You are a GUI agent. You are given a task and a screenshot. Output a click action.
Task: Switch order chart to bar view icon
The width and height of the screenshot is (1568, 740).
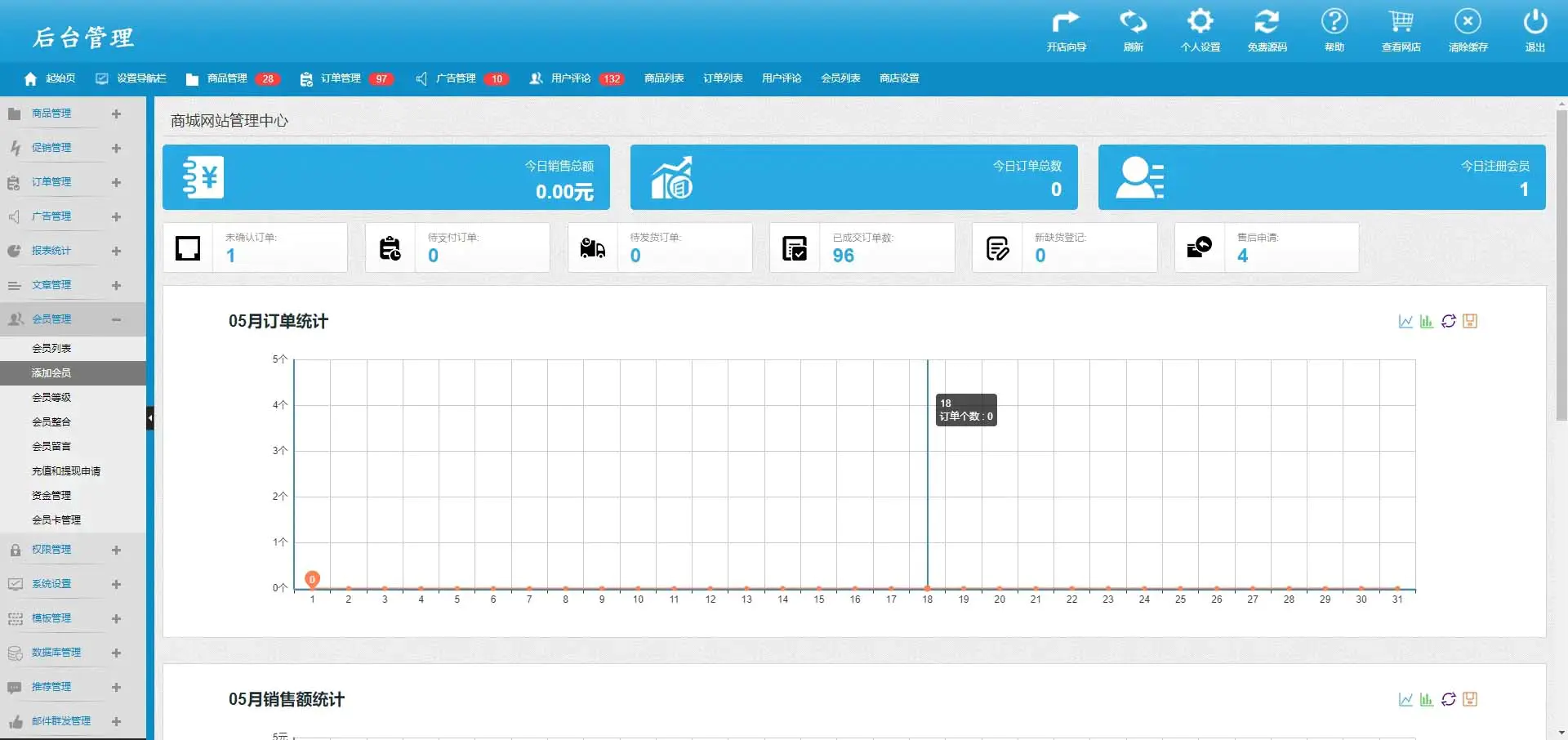click(1427, 321)
